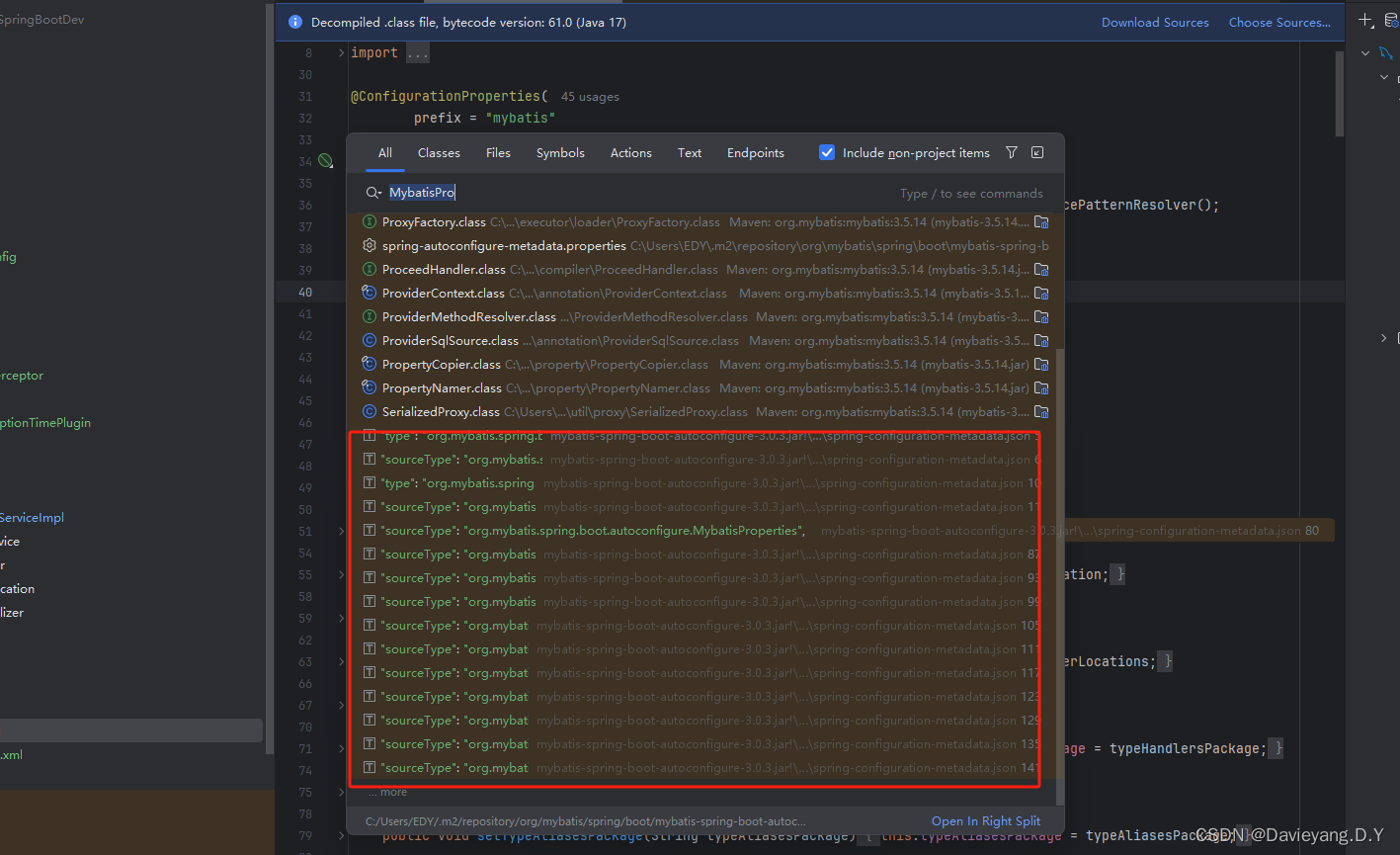Click the search magnifier history icon
Image resolution: width=1400 pixels, height=855 pixels.
point(373,193)
